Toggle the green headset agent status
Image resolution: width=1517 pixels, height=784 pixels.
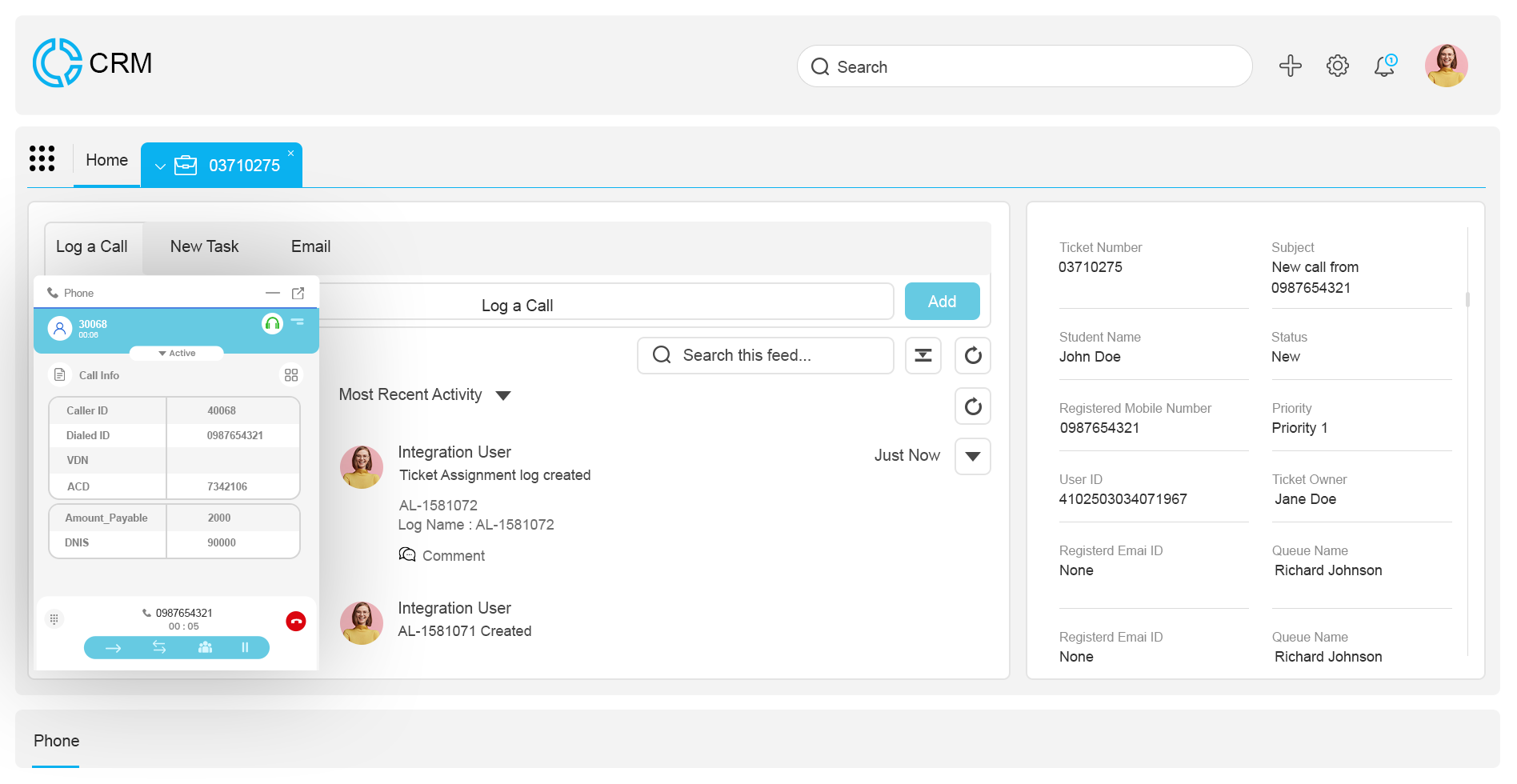click(272, 324)
